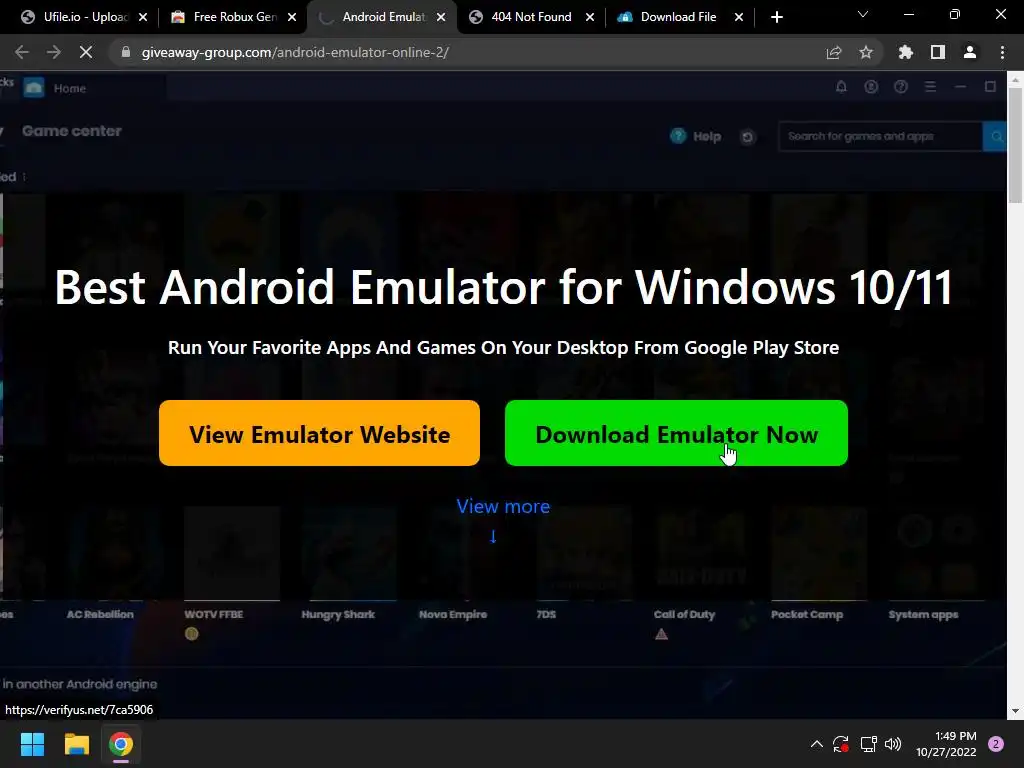Close the Free Robux Gen tab
This screenshot has width=1024, height=768.
point(292,18)
